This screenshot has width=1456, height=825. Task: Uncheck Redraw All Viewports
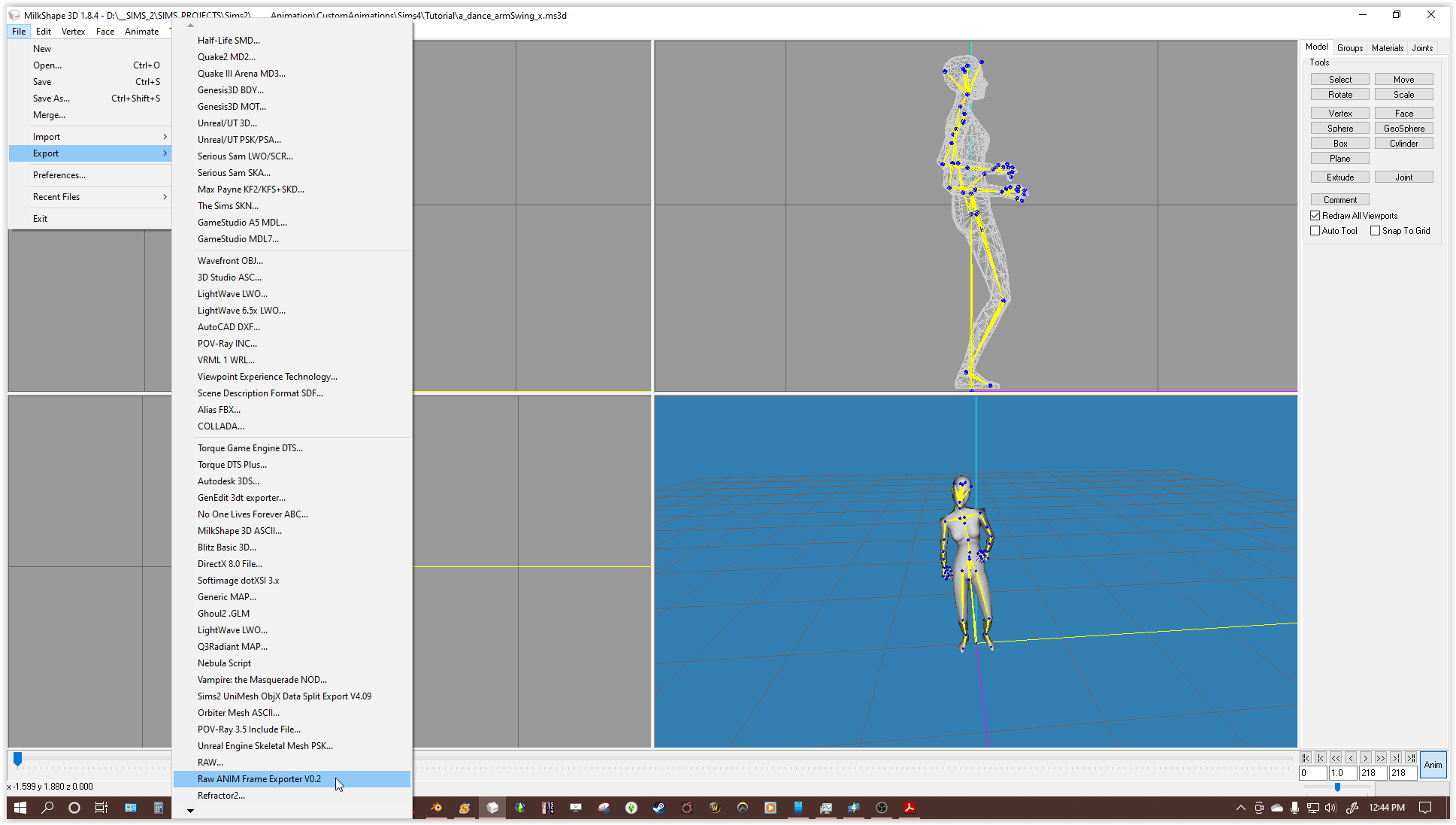(1315, 216)
